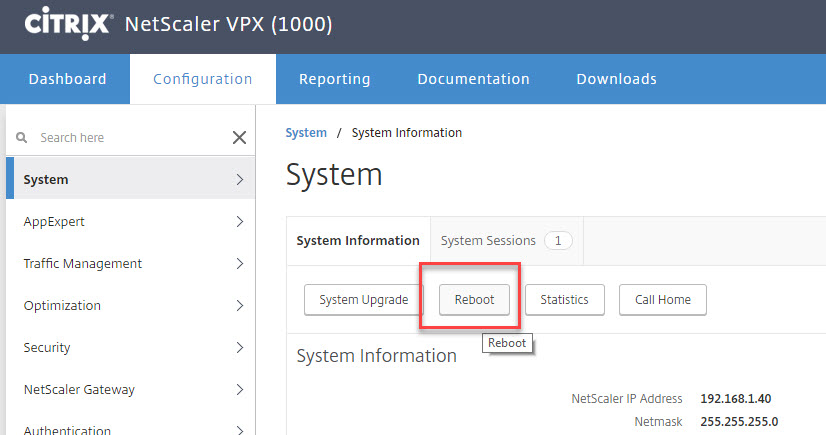Expand the AppExpert chevron
Viewport: 826px width, 435px height.
[240, 222]
